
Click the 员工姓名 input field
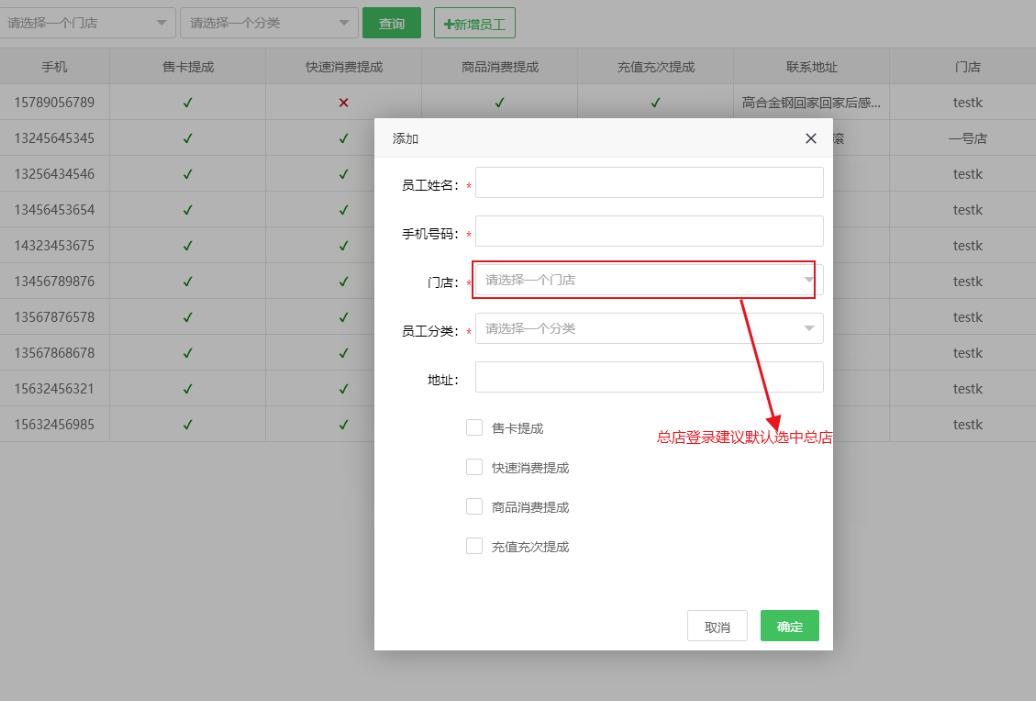pyautogui.click(x=649, y=183)
